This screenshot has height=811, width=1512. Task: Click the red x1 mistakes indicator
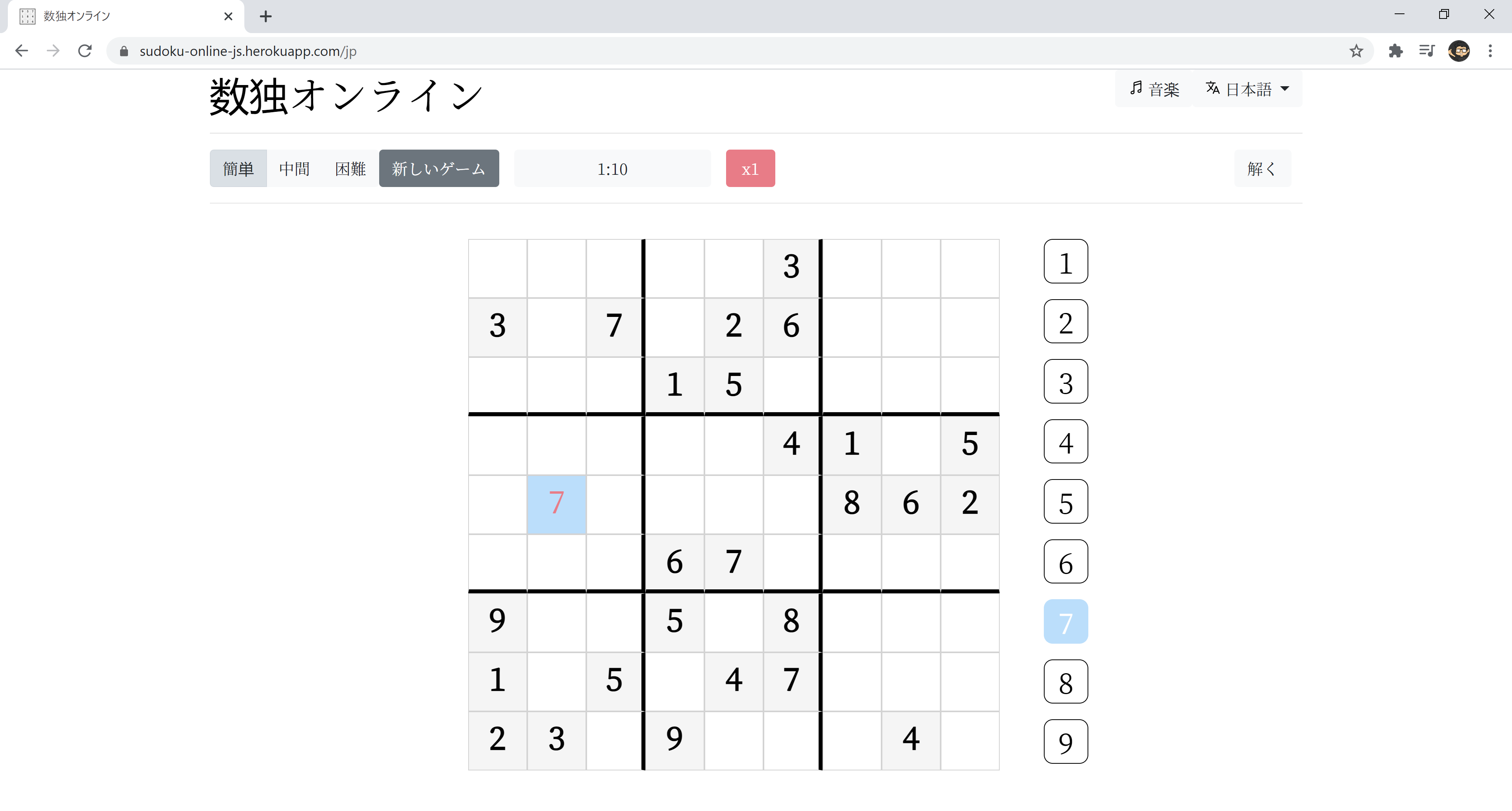coord(750,169)
